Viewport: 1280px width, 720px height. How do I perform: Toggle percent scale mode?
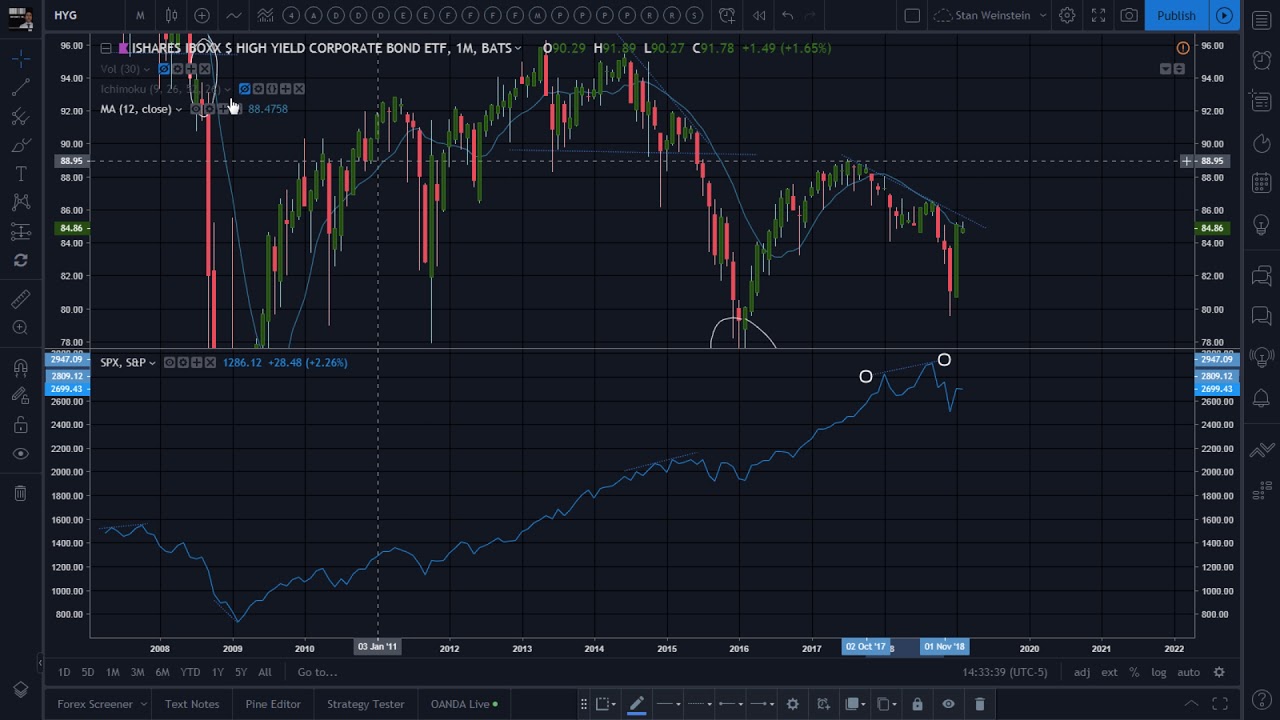1134,672
